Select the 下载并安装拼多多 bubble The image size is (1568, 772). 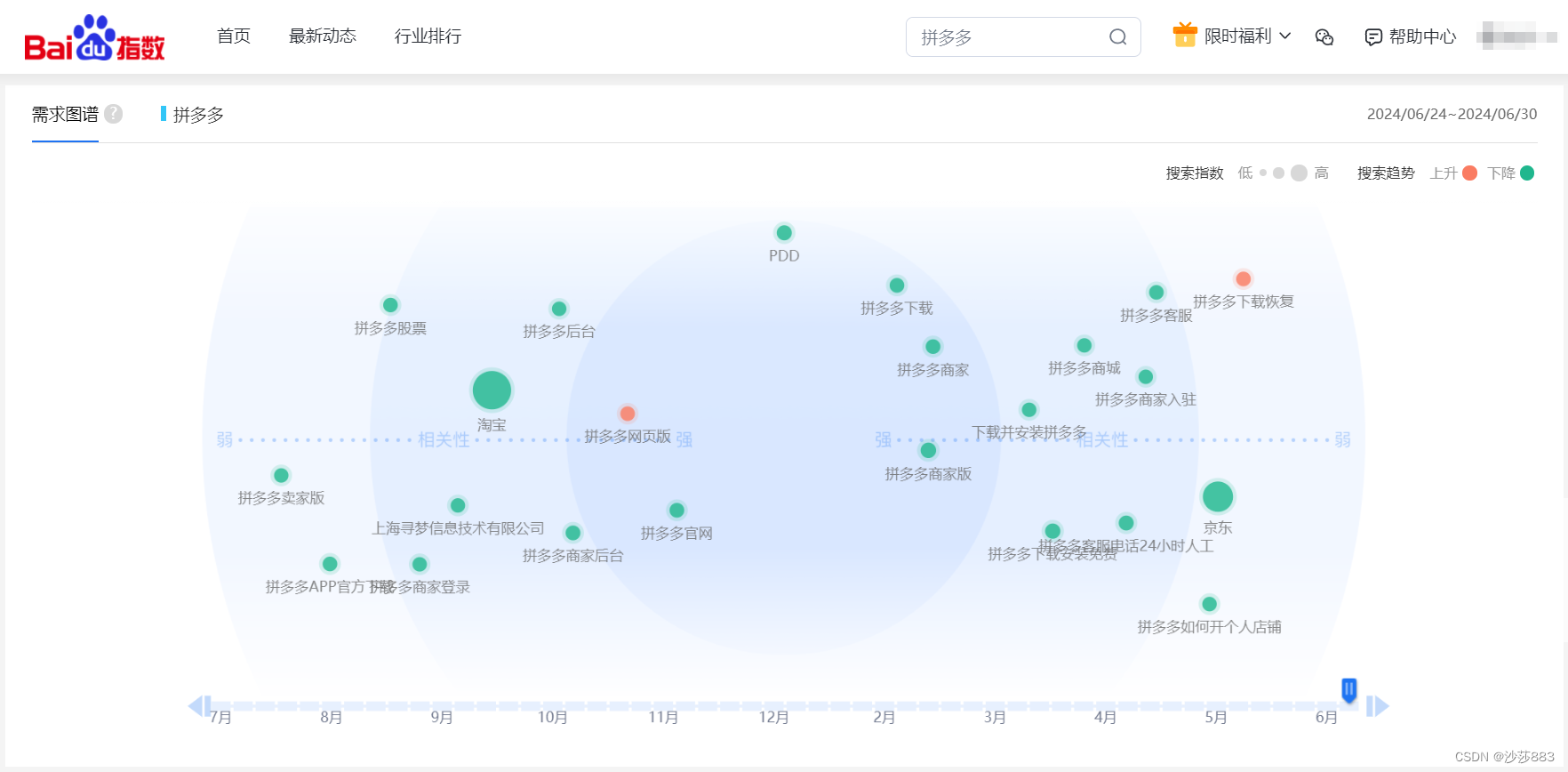1029,410
